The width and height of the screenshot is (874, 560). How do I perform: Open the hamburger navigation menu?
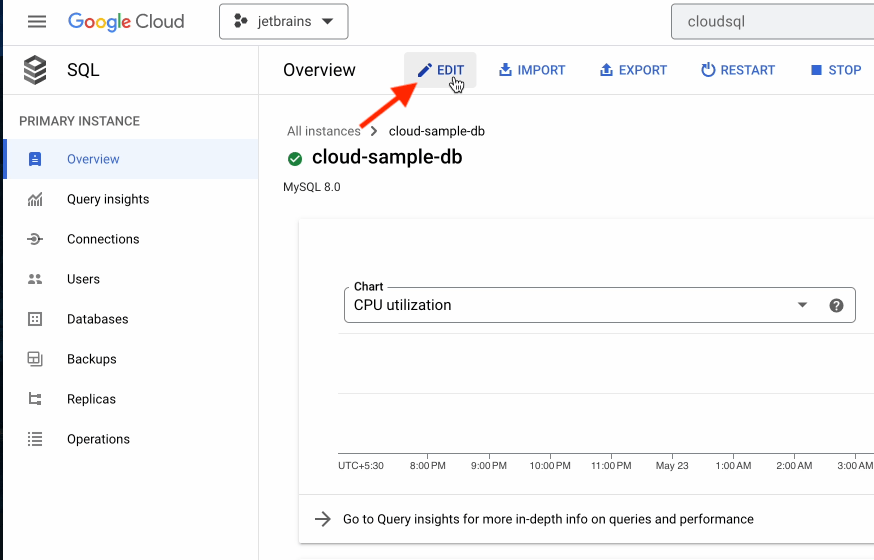click(x=37, y=21)
